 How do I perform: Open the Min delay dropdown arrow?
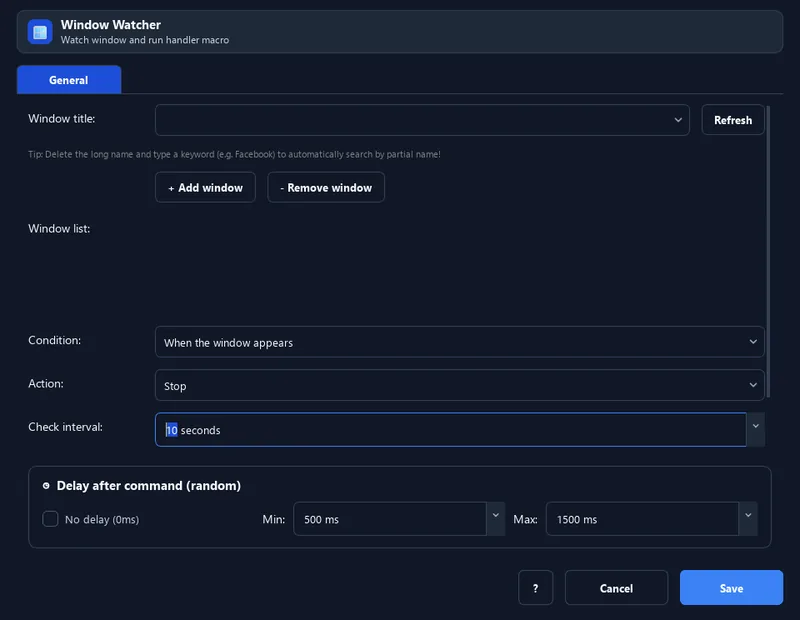coord(495,517)
